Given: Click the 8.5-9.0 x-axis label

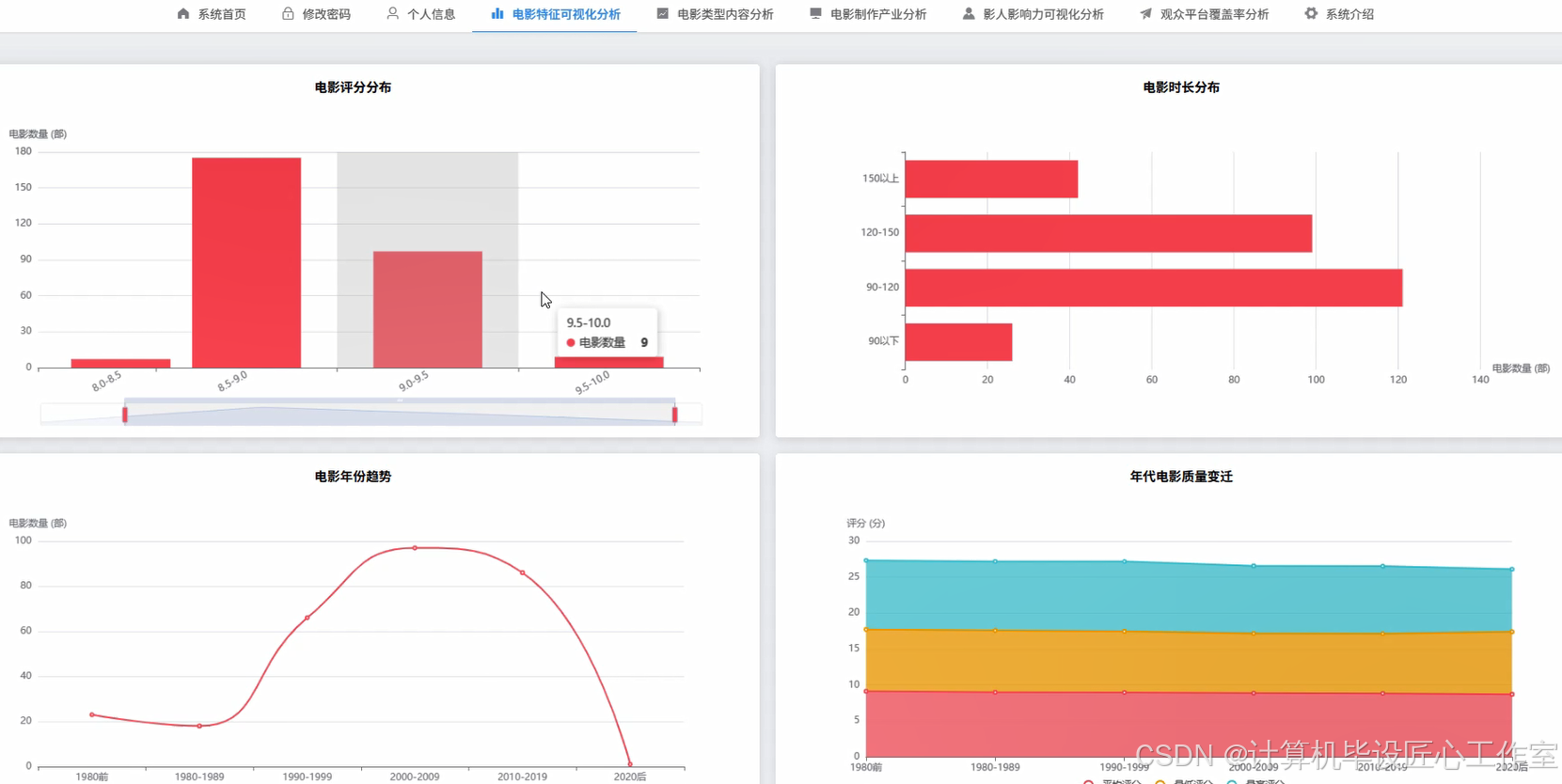Looking at the screenshot, I should (x=232, y=381).
